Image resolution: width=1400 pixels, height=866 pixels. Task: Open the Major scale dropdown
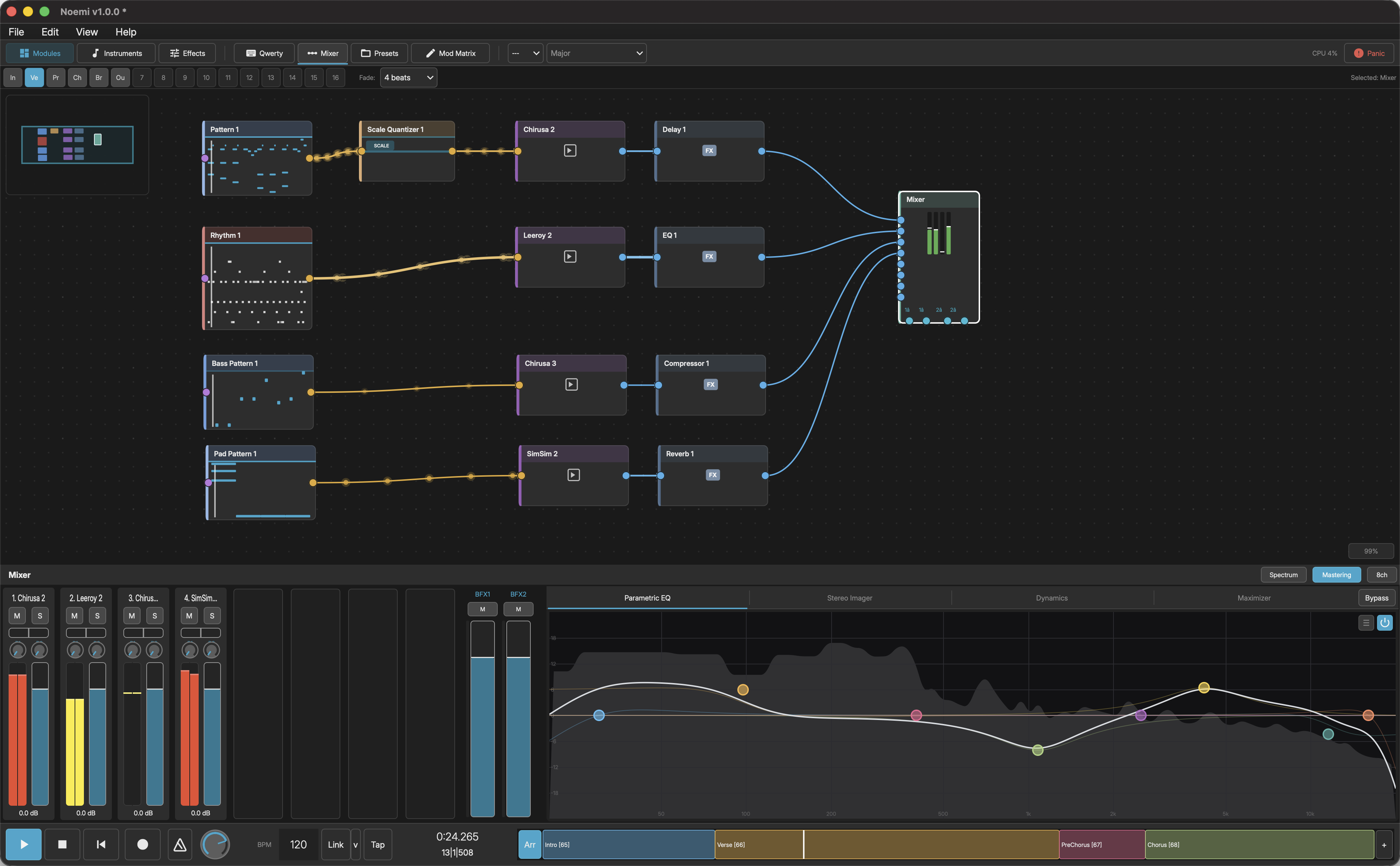coord(596,53)
